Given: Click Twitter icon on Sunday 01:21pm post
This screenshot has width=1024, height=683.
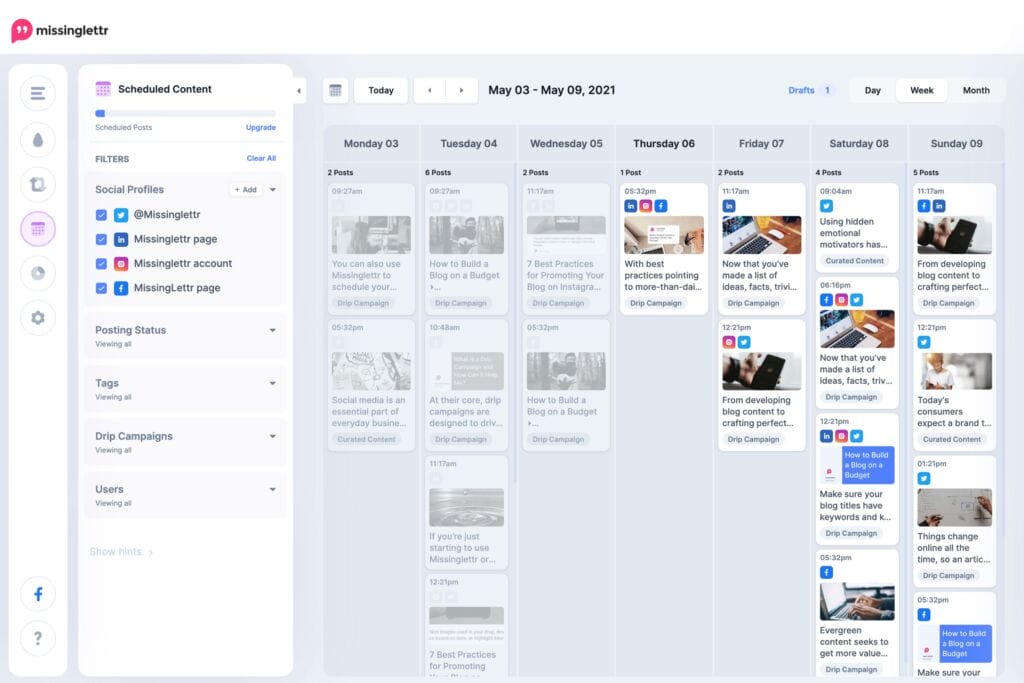Looking at the screenshot, I should coord(923,479).
